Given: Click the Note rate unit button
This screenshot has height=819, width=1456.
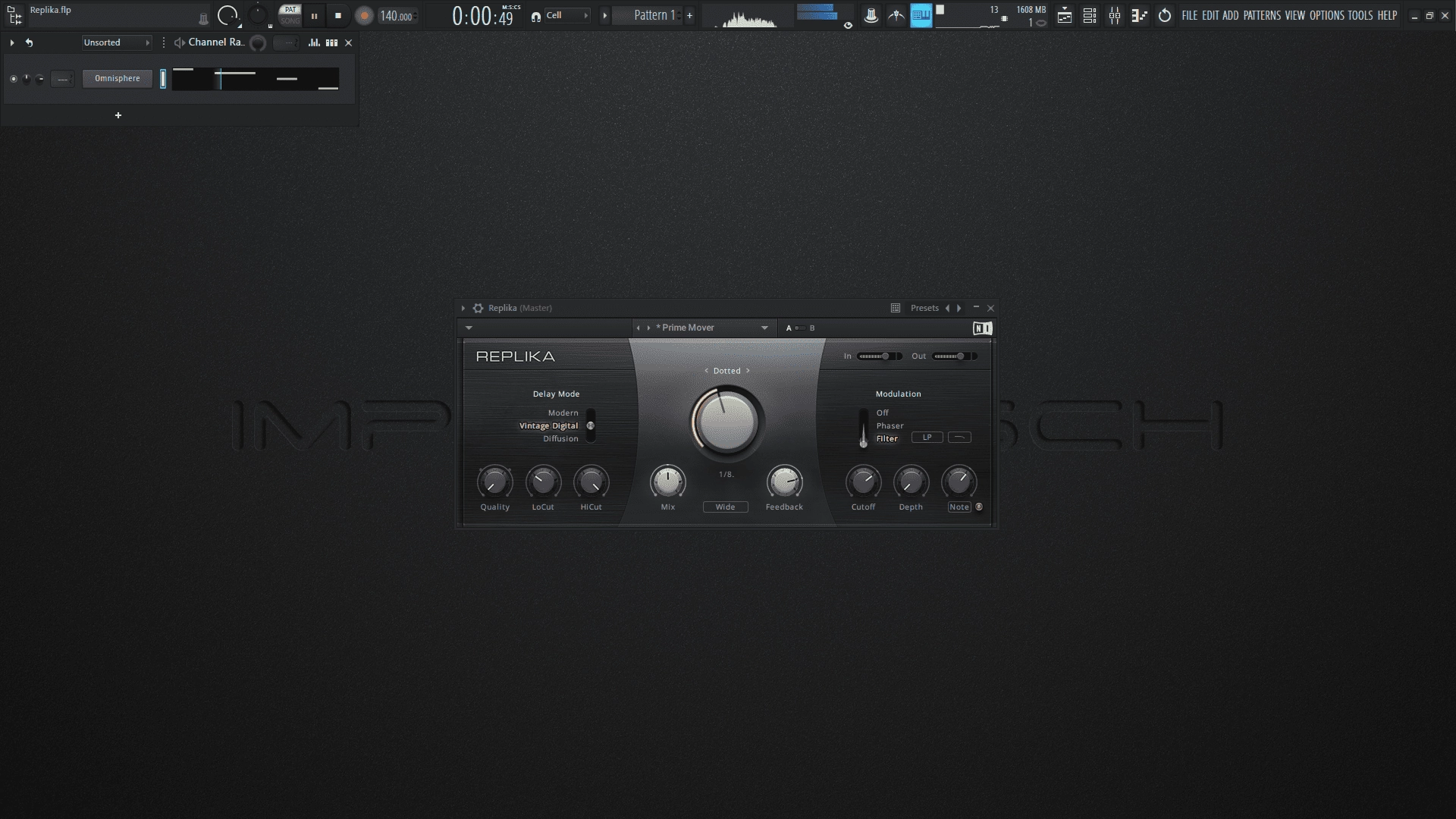Looking at the screenshot, I should pyautogui.click(x=959, y=507).
